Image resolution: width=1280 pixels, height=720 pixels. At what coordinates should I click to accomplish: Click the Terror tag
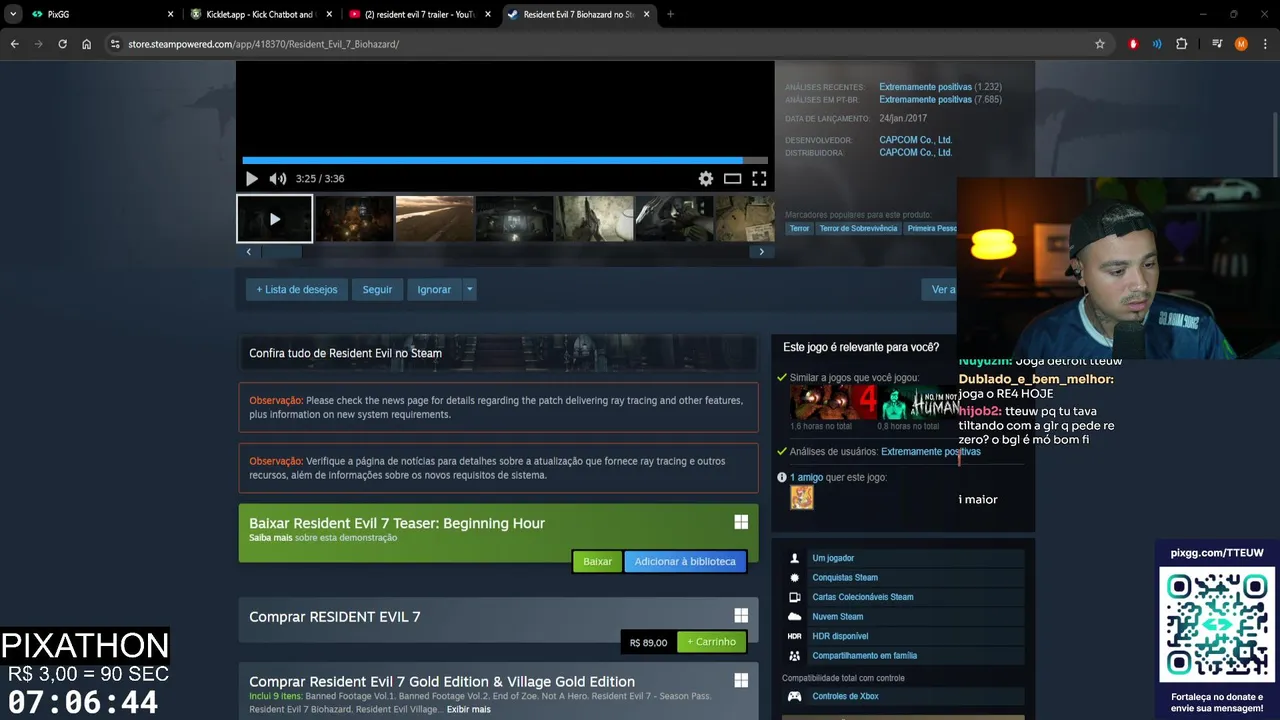tap(799, 228)
